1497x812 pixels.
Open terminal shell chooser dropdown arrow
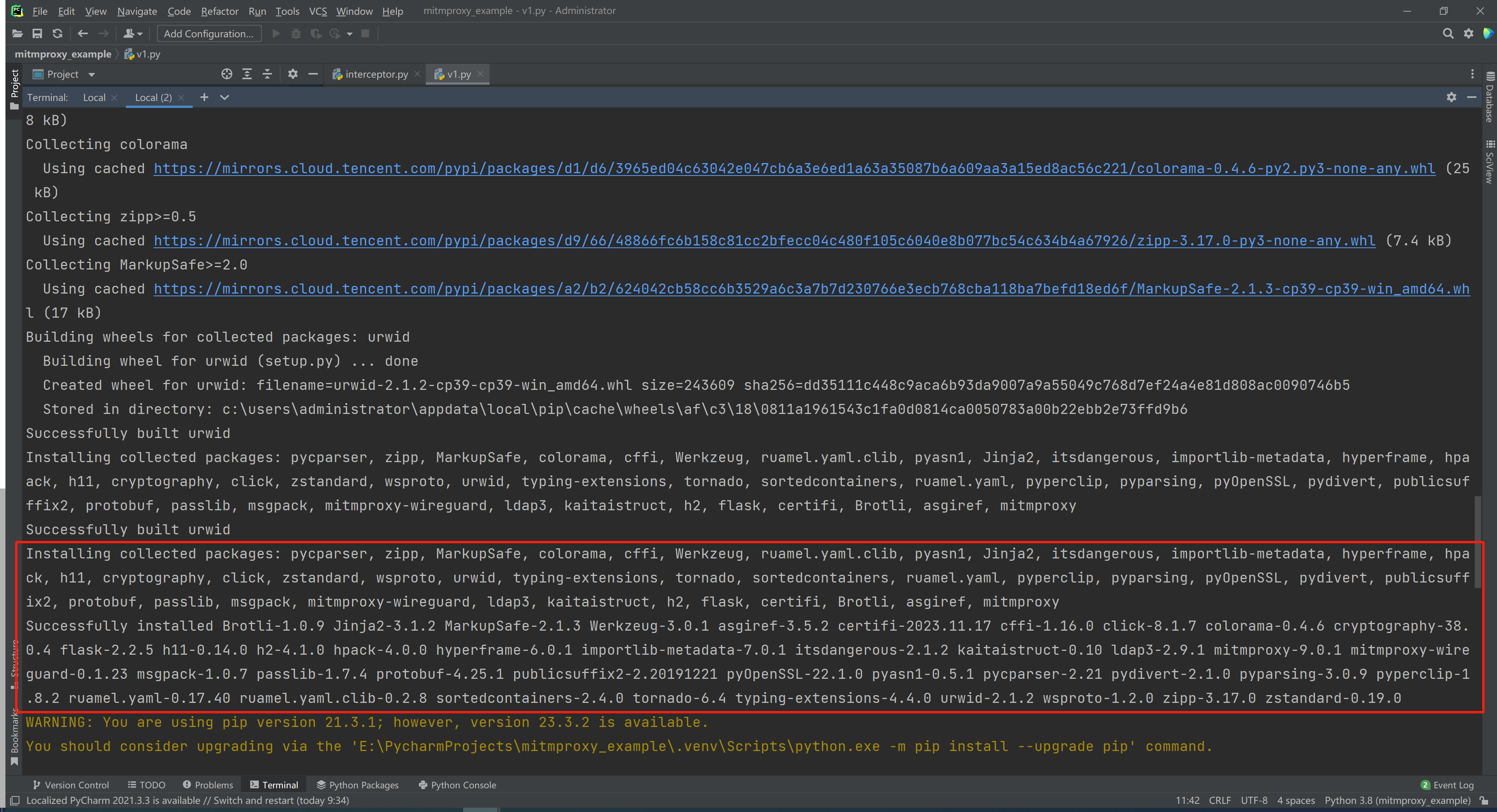(224, 97)
